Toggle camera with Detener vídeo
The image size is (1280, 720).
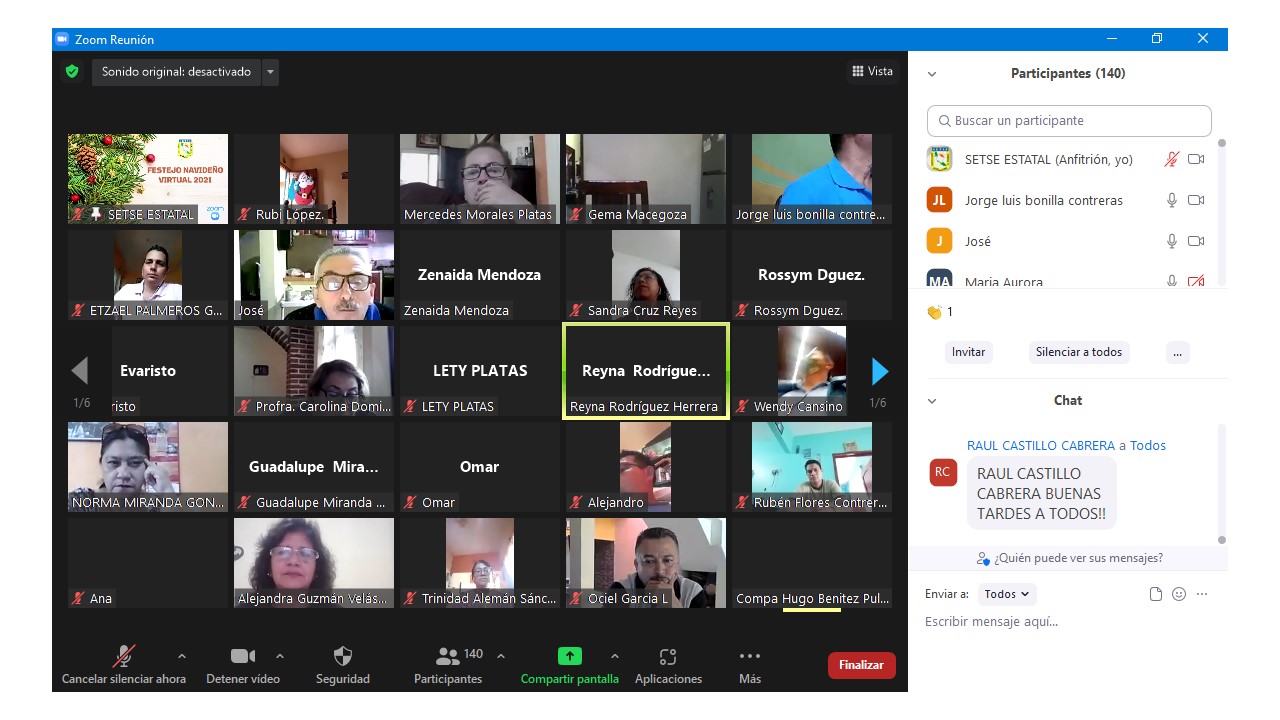(x=243, y=657)
